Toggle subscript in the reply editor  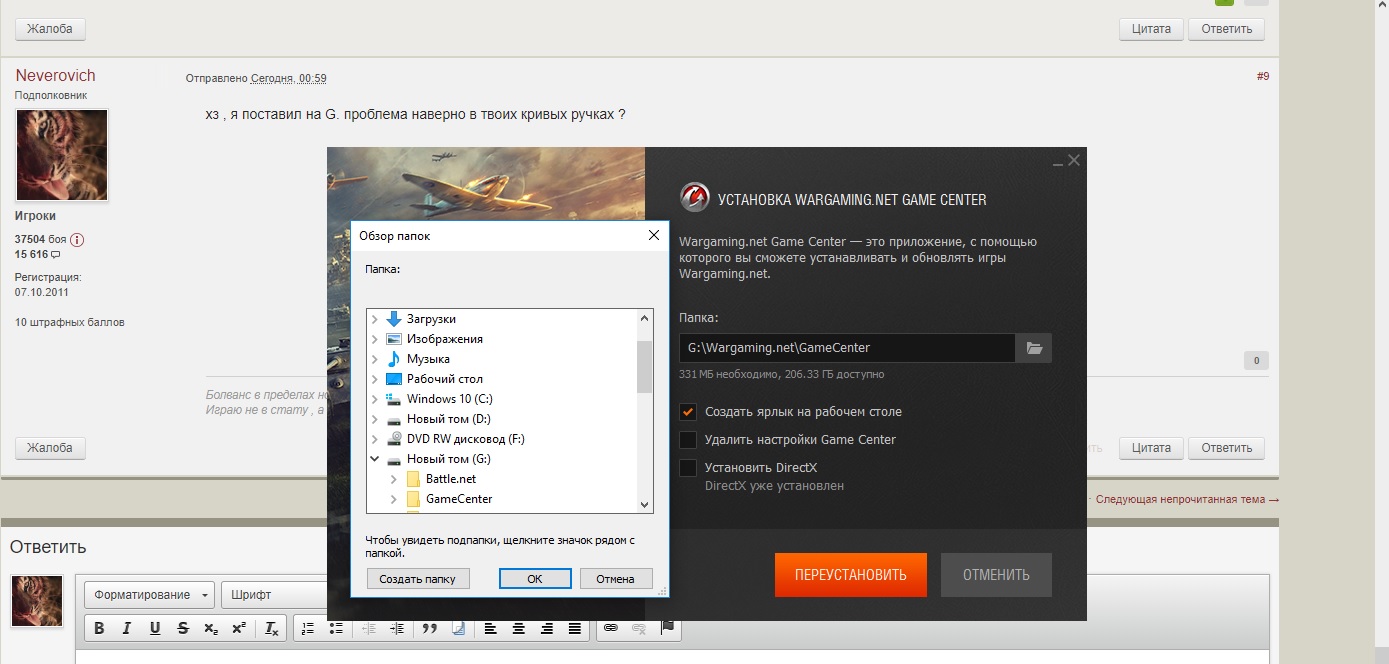211,628
